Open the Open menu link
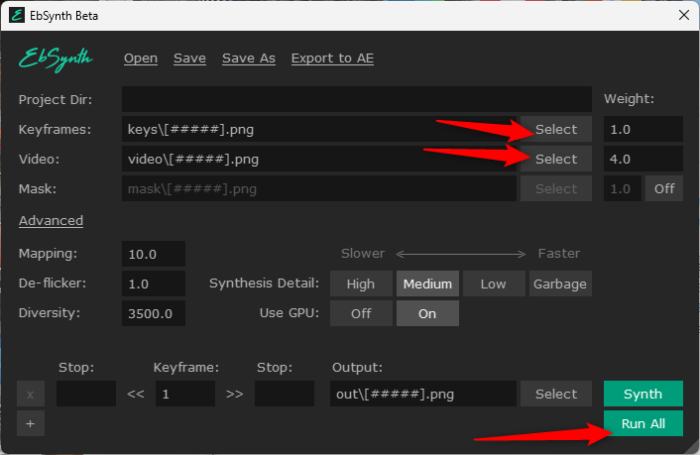The image size is (700, 455). (x=141, y=58)
